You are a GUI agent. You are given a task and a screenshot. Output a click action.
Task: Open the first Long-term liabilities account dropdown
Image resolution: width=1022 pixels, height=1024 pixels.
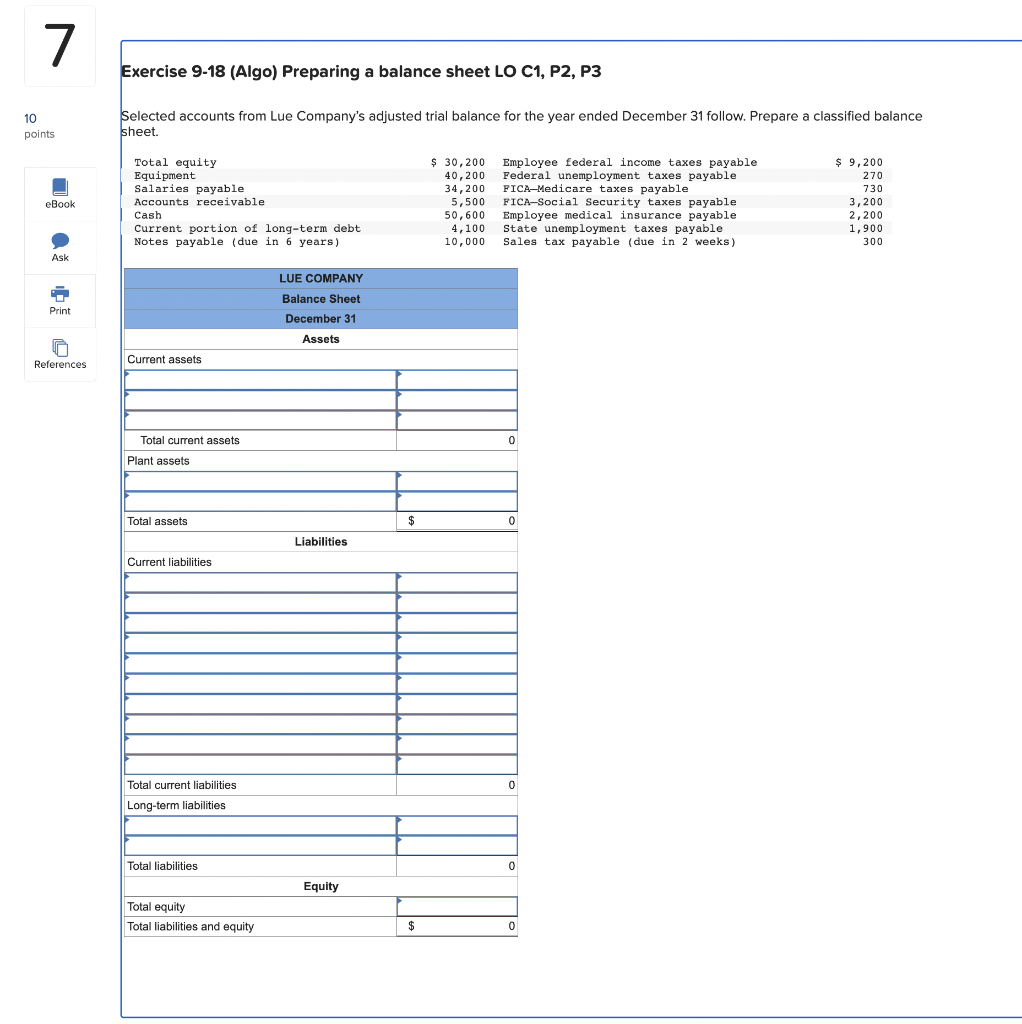click(259, 825)
